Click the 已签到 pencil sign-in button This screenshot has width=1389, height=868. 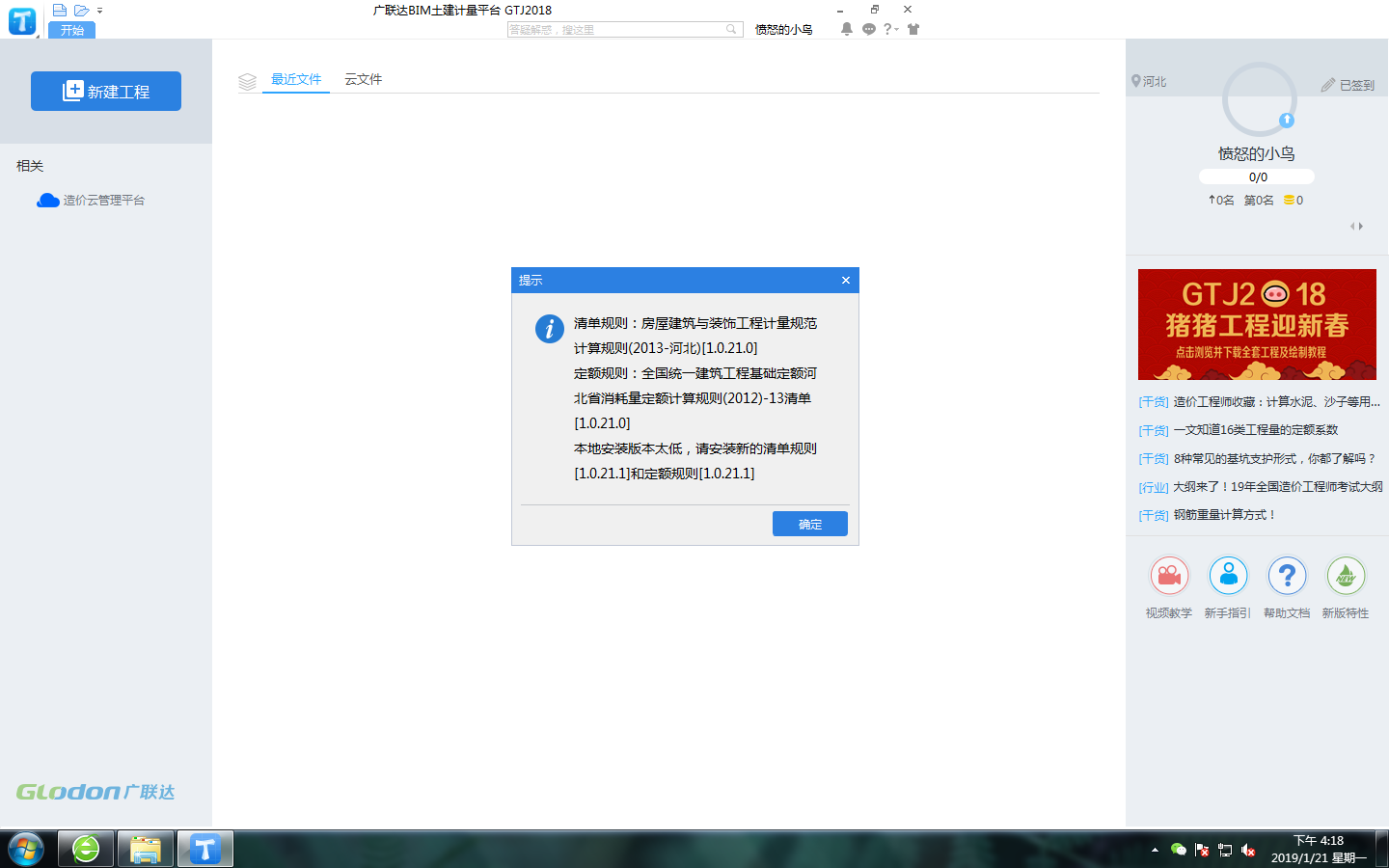pyautogui.click(x=1348, y=85)
